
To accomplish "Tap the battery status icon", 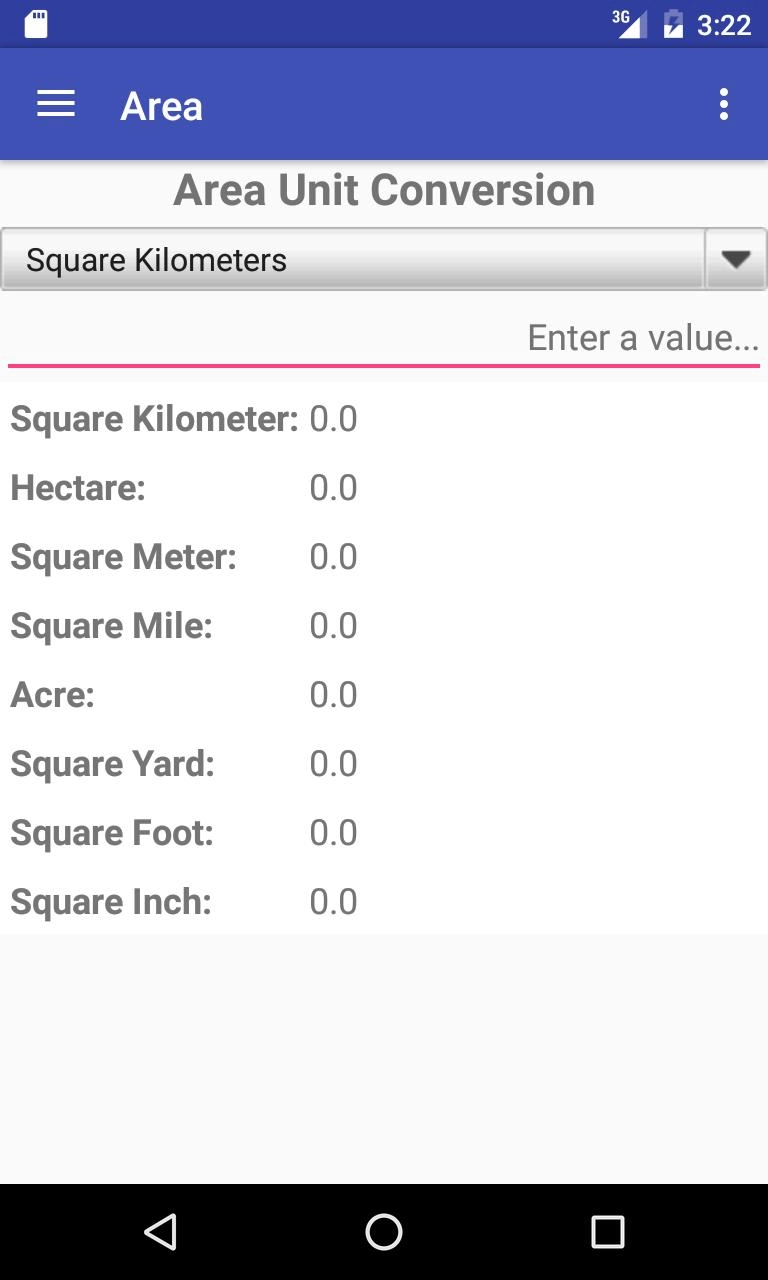I will (673, 24).
